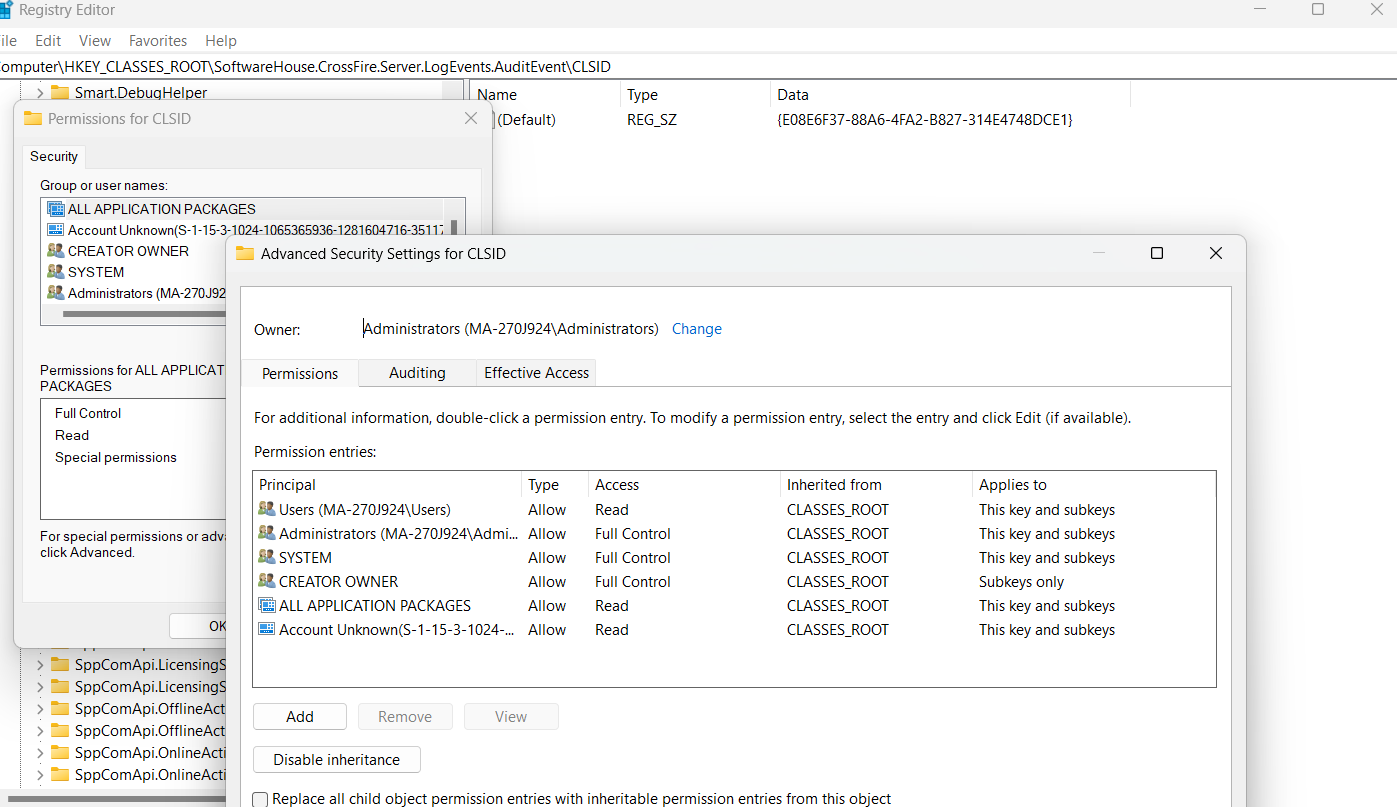Select the Permissions tab
Image resolution: width=1397 pixels, height=807 pixels.
[x=300, y=373]
